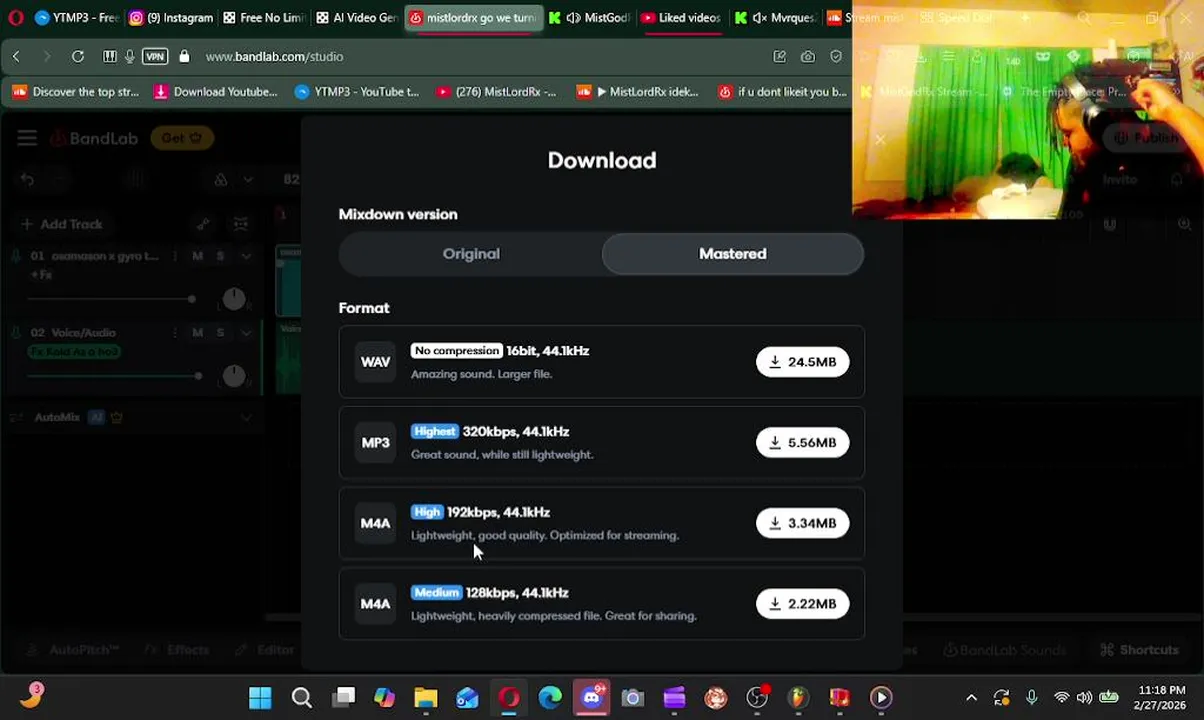Expand the AutoMix panel chevron
This screenshot has height=720, width=1204.
pyautogui.click(x=245, y=418)
